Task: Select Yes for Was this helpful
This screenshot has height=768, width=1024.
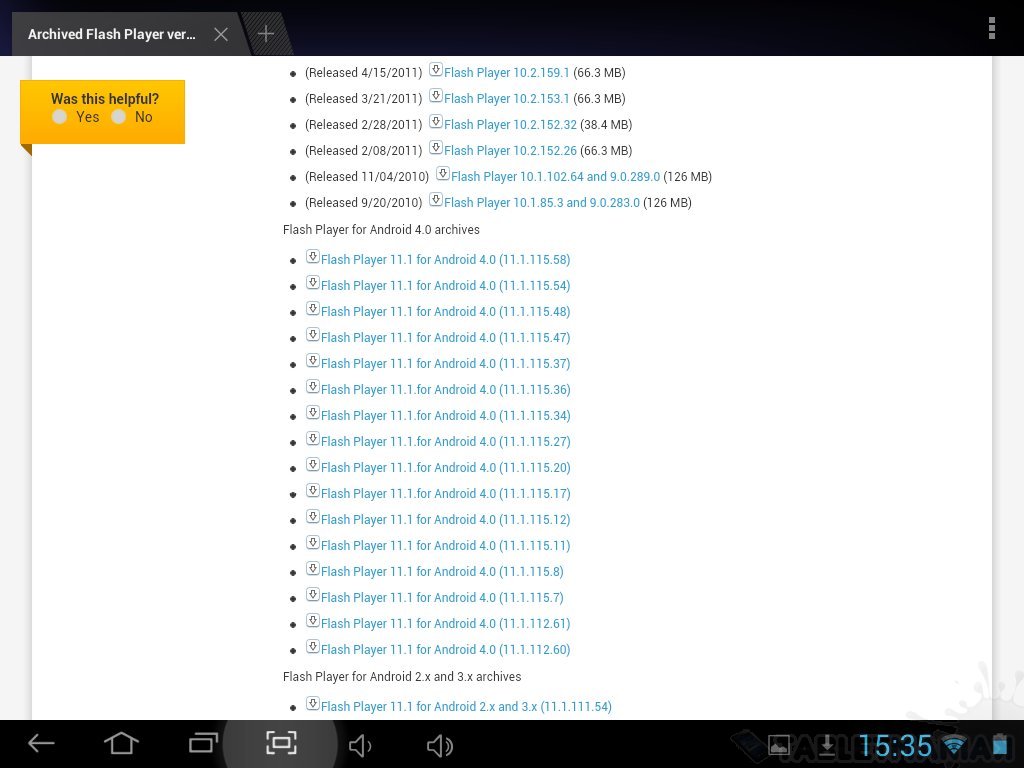Action: (60, 117)
